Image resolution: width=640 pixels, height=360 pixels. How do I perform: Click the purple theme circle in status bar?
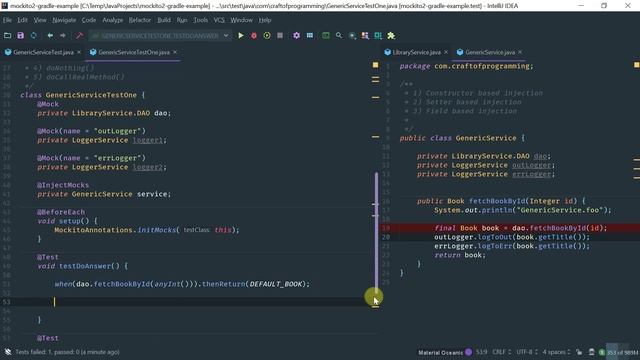pos(469,352)
